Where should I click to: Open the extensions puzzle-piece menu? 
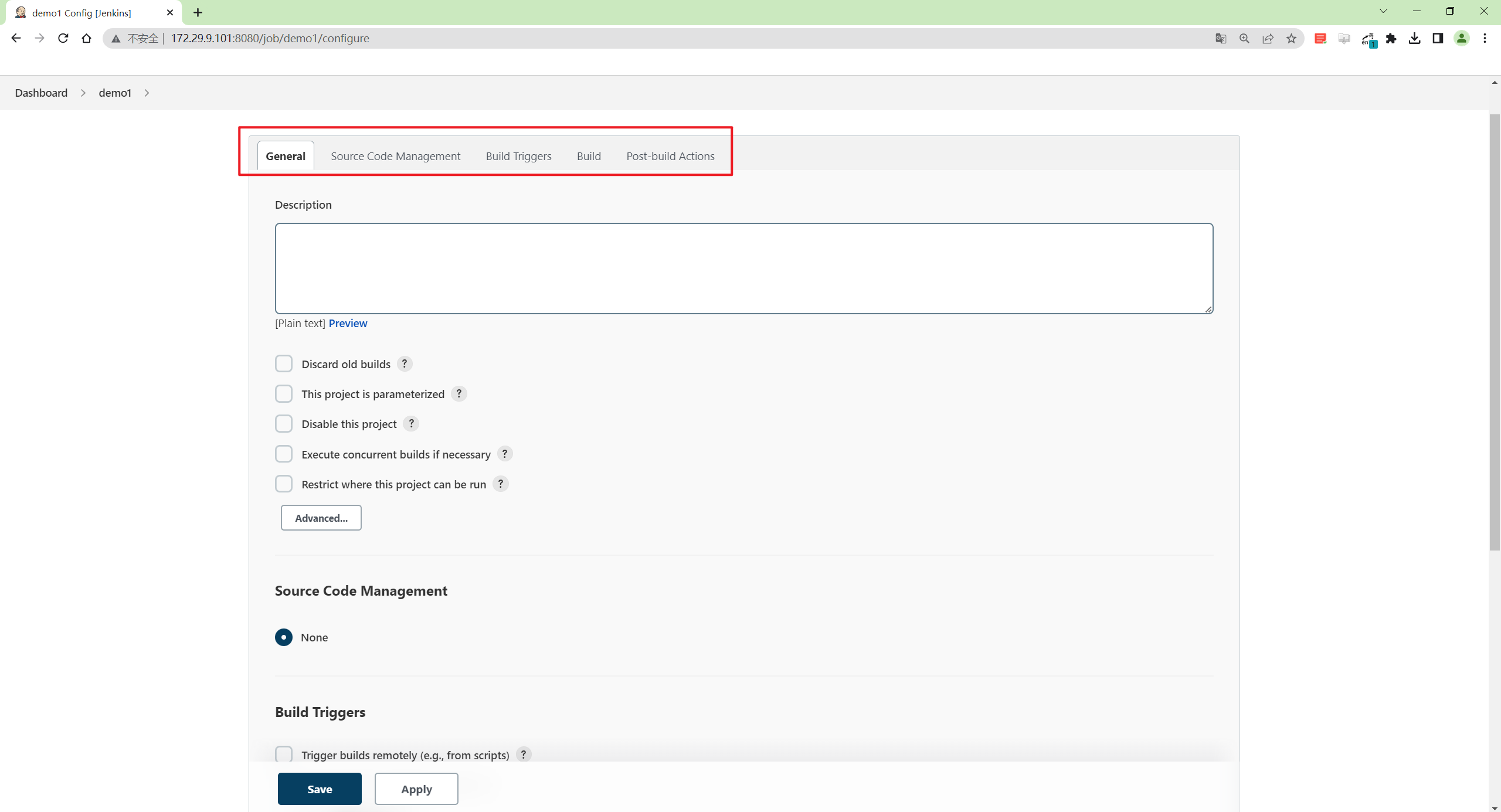[x=1391, y=38]
